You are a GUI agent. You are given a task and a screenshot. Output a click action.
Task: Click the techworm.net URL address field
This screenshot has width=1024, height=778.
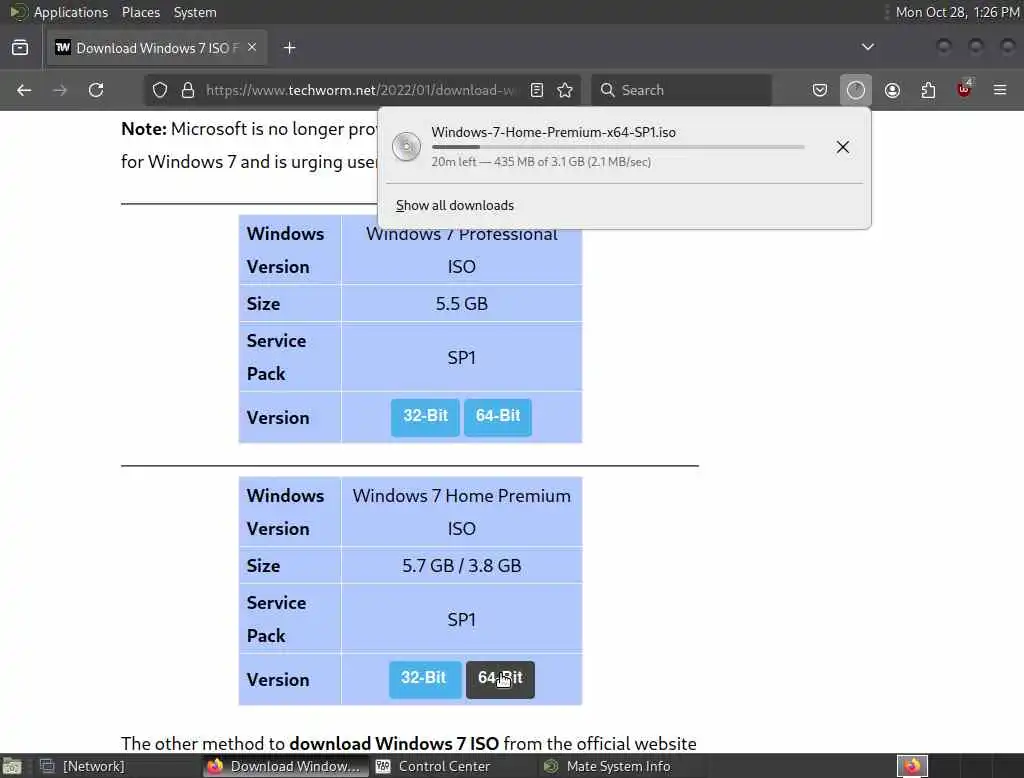click(360, 90)
